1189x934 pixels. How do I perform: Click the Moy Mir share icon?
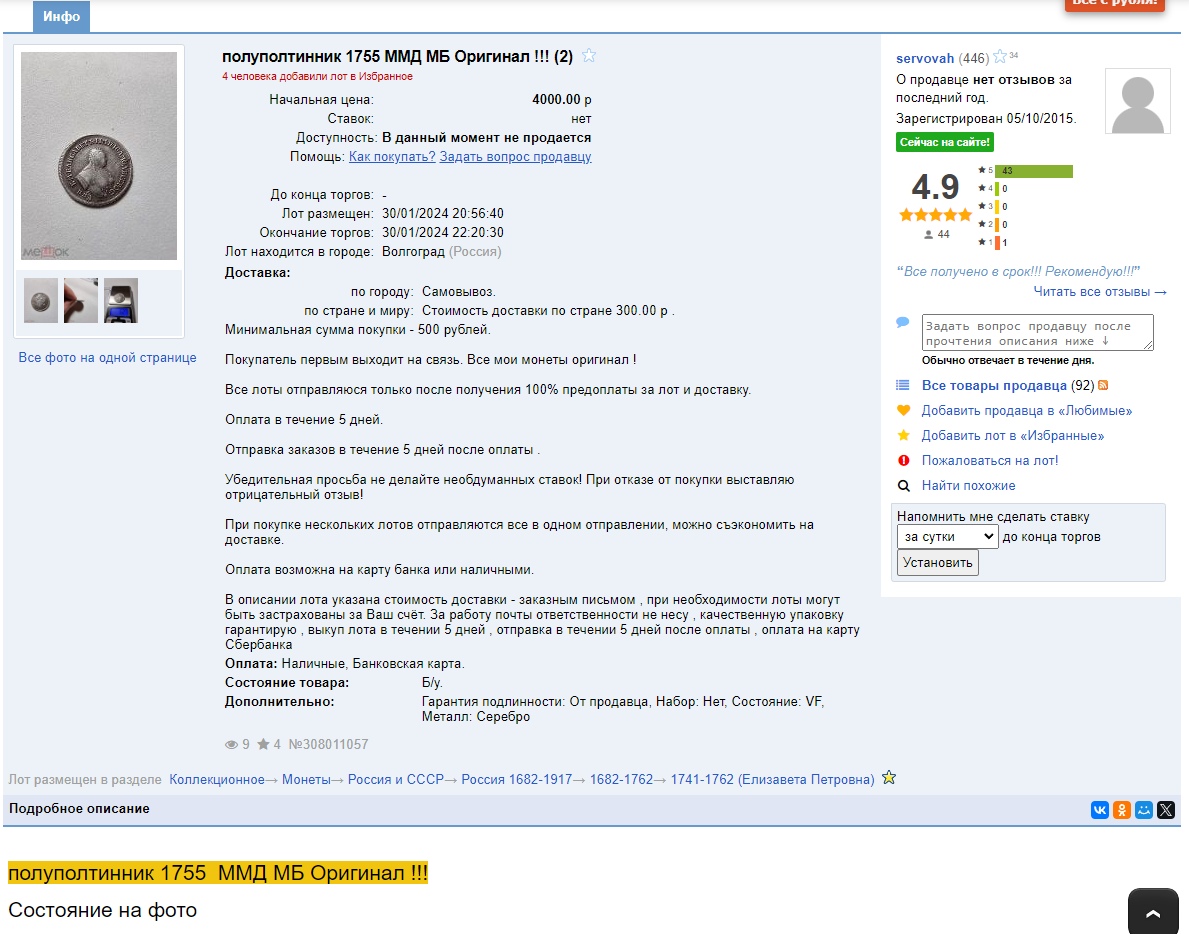[1144, 810]
